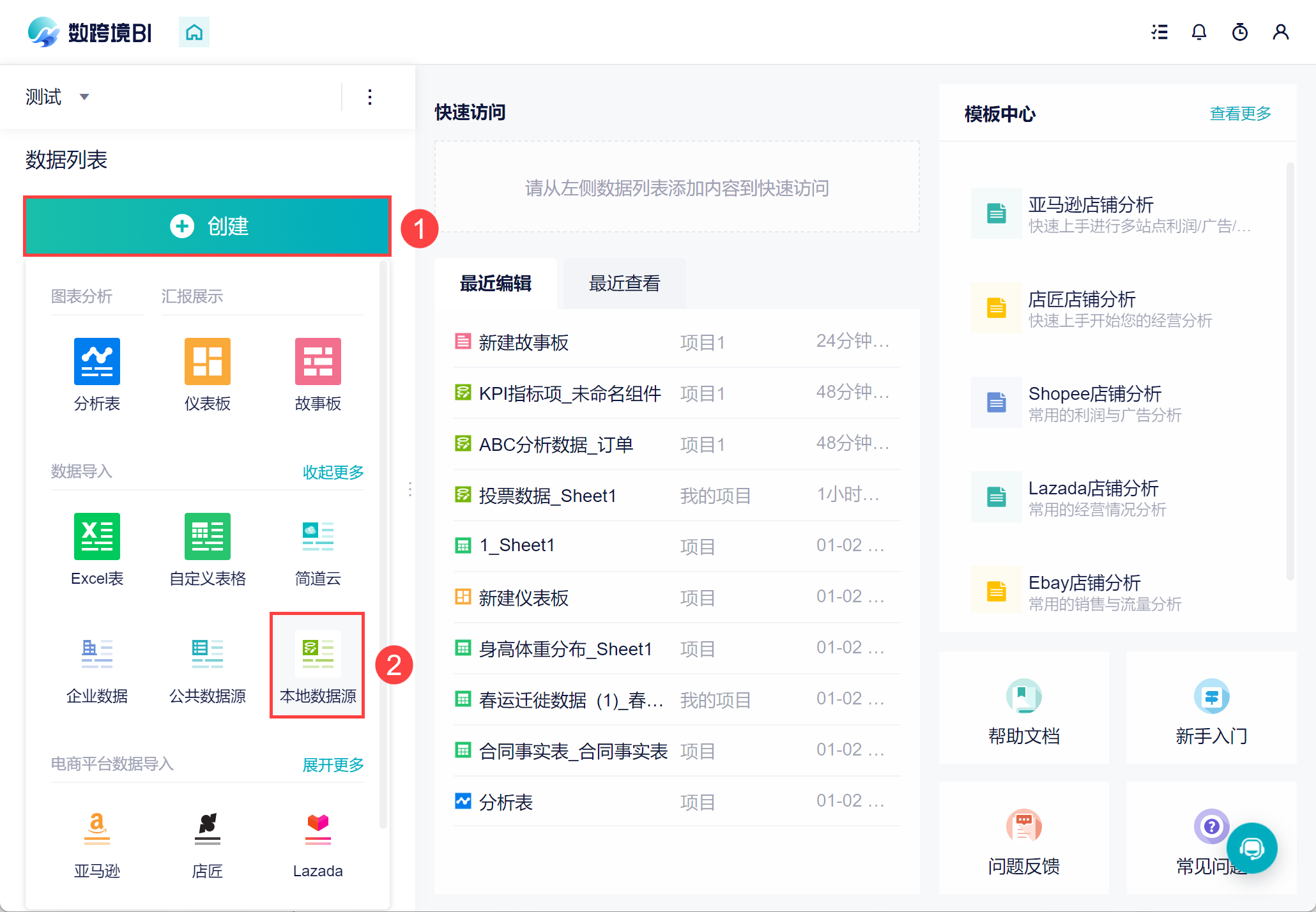Click the 仪表板 dashboard icon
Viewport: 1316px width, 912px height.
[207, 361]
